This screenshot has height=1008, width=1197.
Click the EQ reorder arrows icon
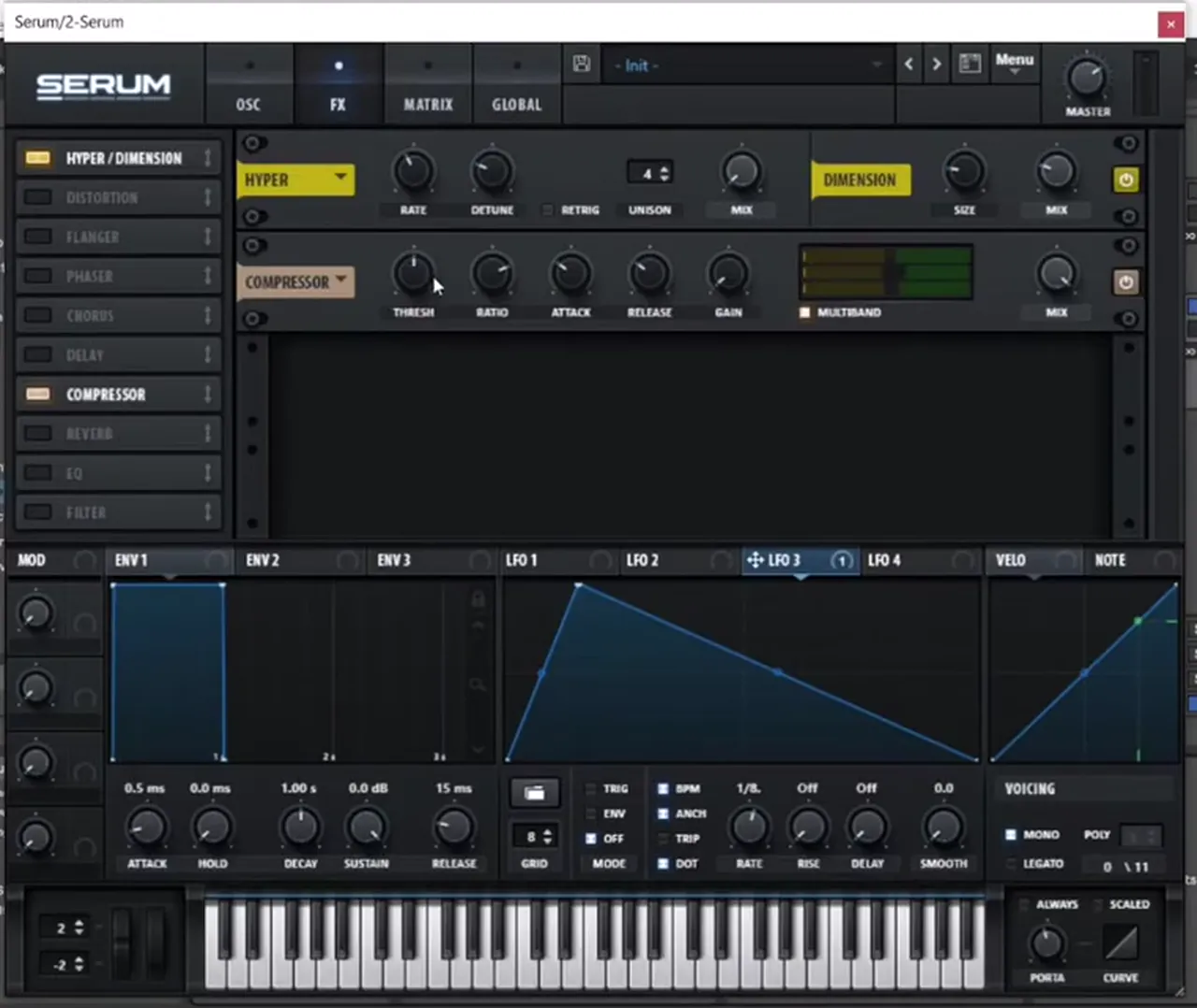(x=208, y=472)
